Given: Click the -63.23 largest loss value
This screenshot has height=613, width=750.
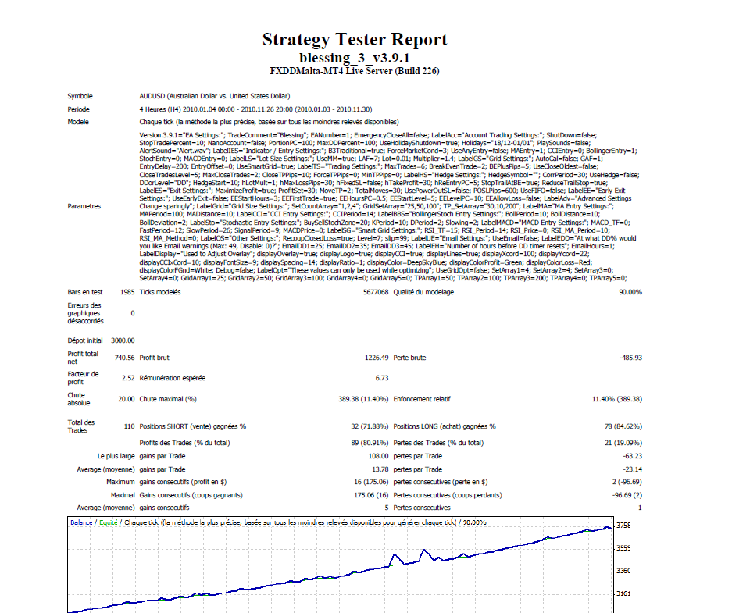Looking at the screenshot, I should [632, 456].
